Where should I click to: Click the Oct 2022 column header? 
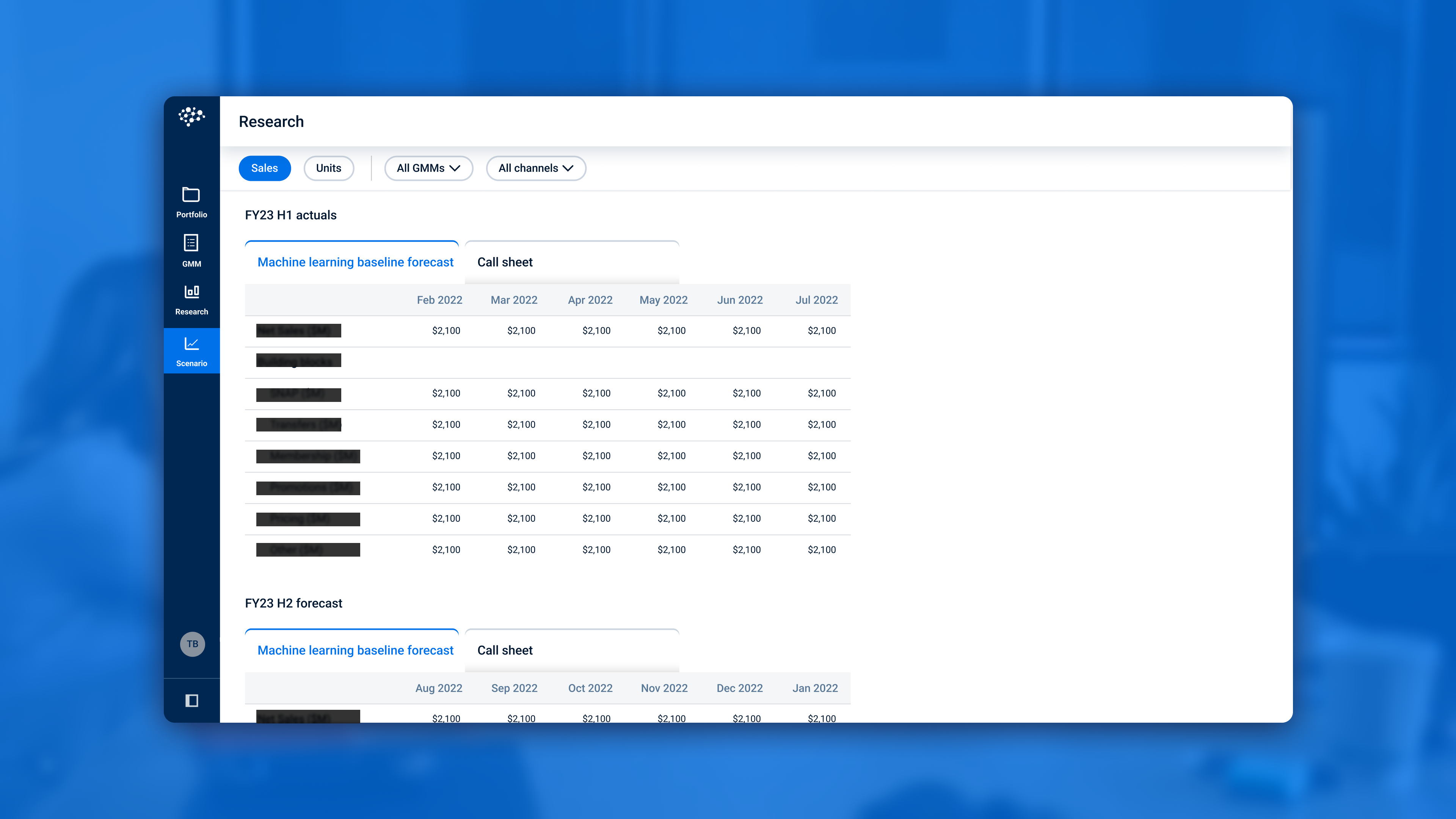(x=590, y=688)
